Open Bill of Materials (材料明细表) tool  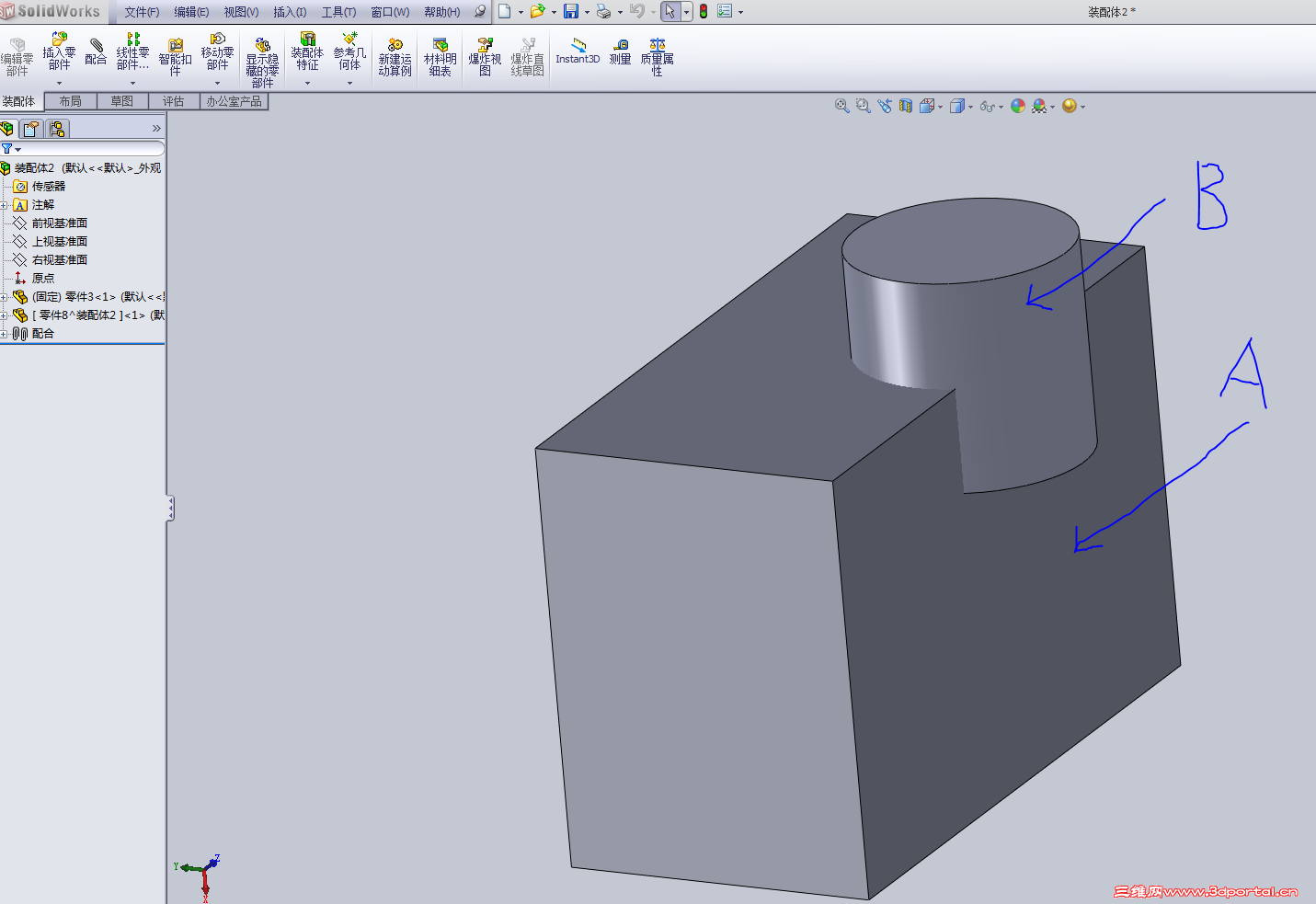pyautogui.click(x=440, y=57)
